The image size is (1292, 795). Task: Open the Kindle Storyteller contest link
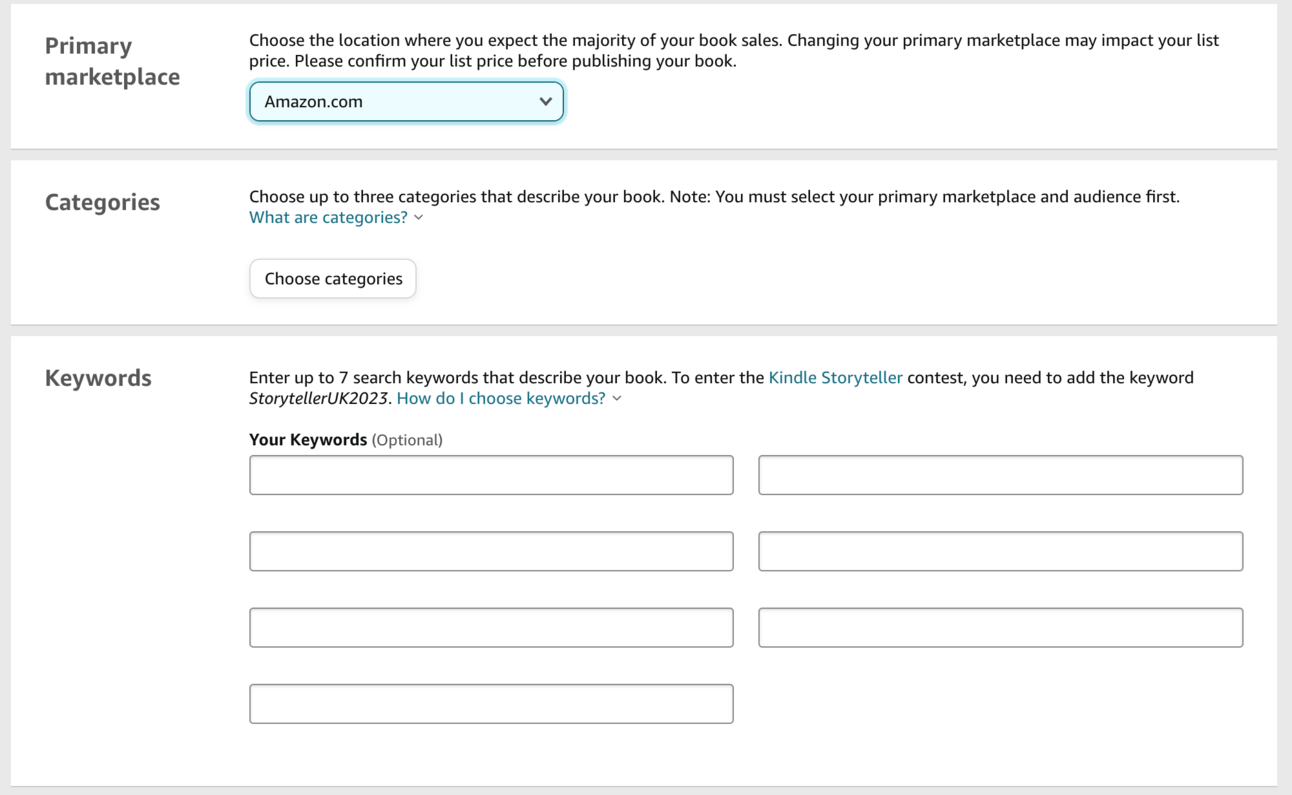click(835, 378)
